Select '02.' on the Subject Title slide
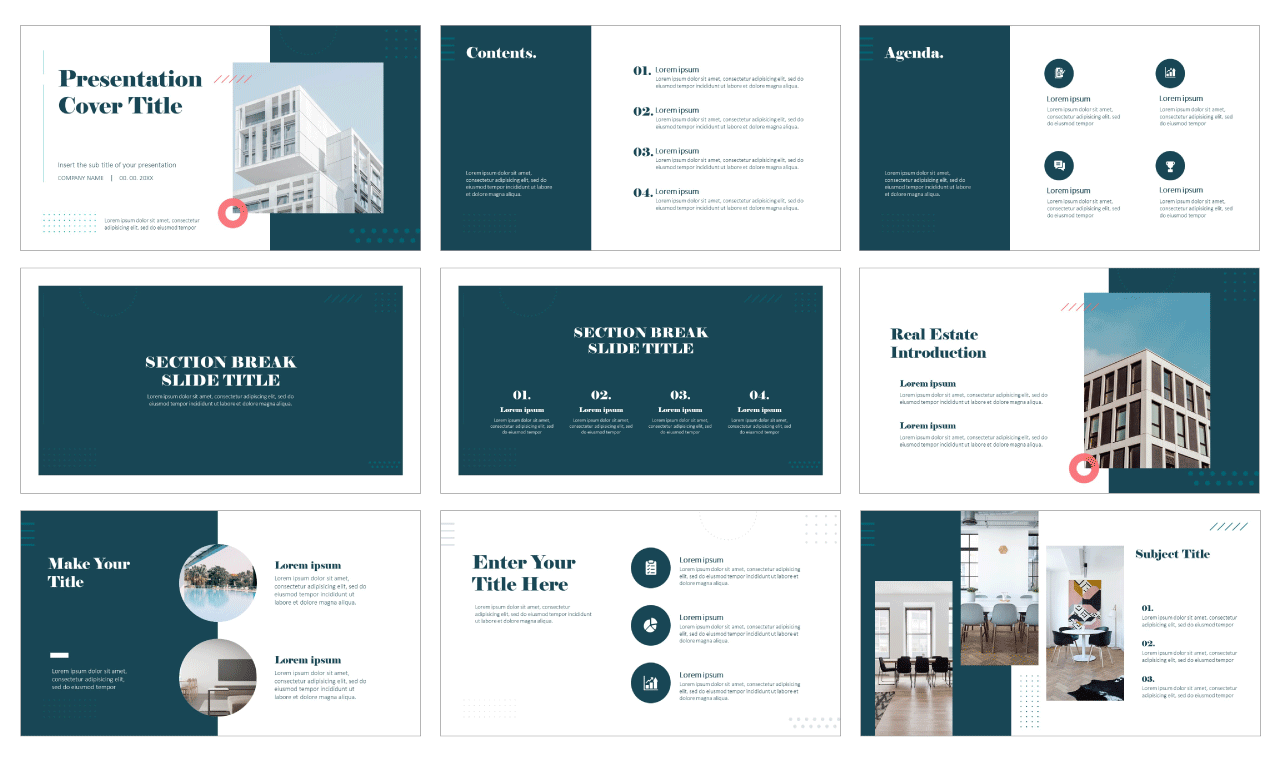1280x760 pixels. [x=1148, y=644]
